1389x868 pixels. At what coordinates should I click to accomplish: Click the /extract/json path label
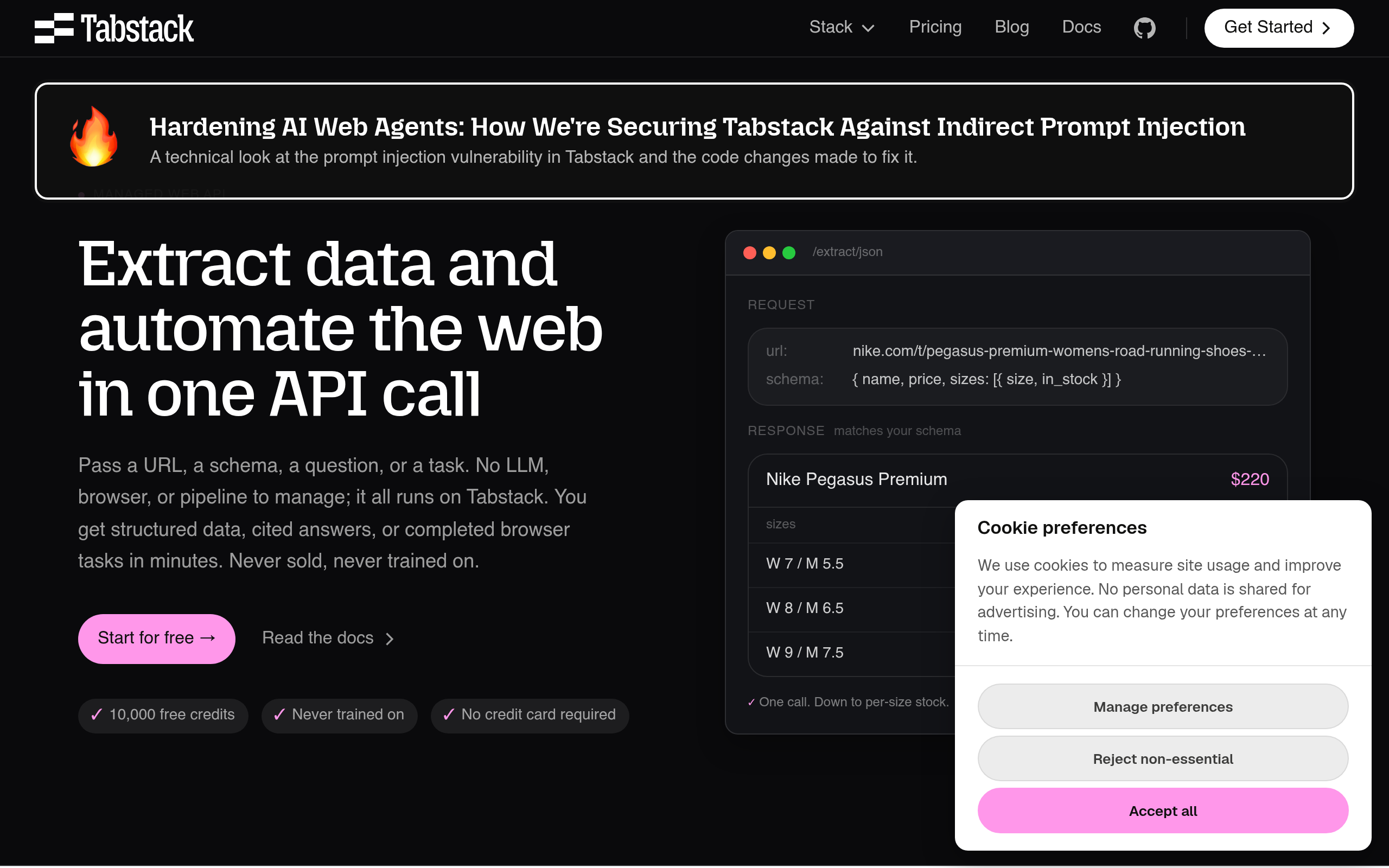click(847, 252)
